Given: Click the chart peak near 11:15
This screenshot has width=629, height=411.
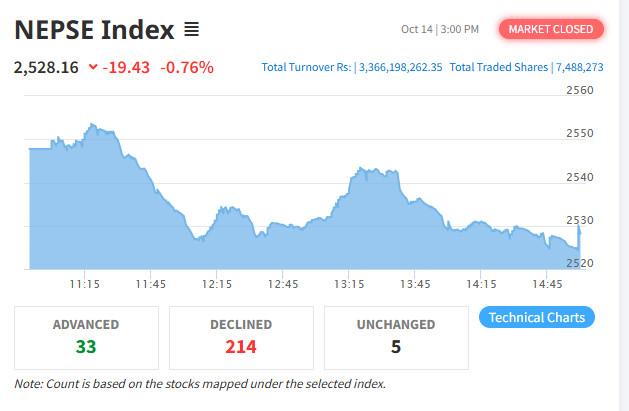Looking at the screenshot, I should click(x=91, y=125).
